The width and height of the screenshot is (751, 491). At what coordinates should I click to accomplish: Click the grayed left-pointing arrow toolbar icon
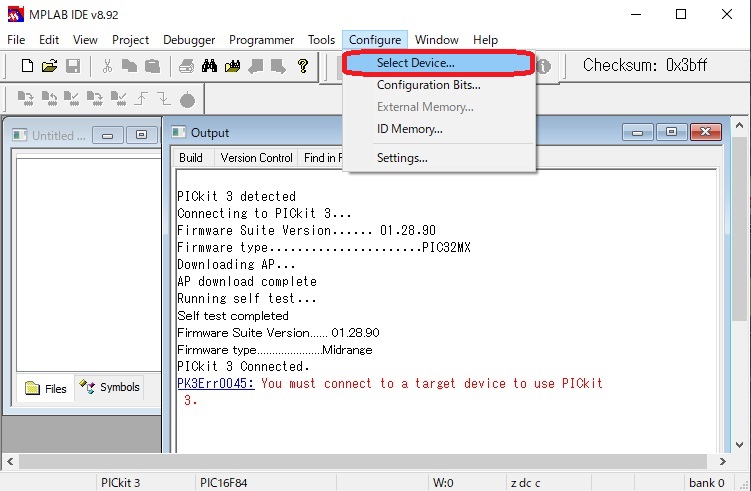click(255, 66)
